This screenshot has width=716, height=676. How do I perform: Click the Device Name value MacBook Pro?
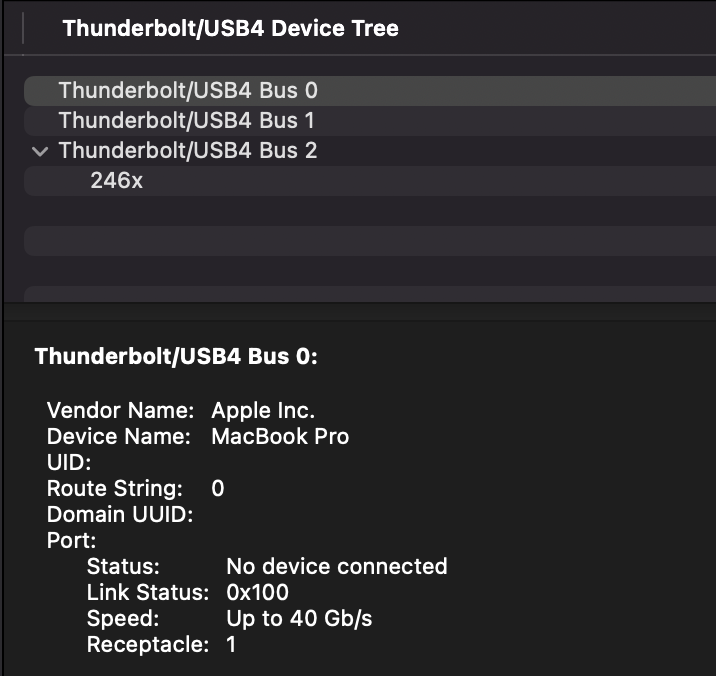tap(280, 437)
